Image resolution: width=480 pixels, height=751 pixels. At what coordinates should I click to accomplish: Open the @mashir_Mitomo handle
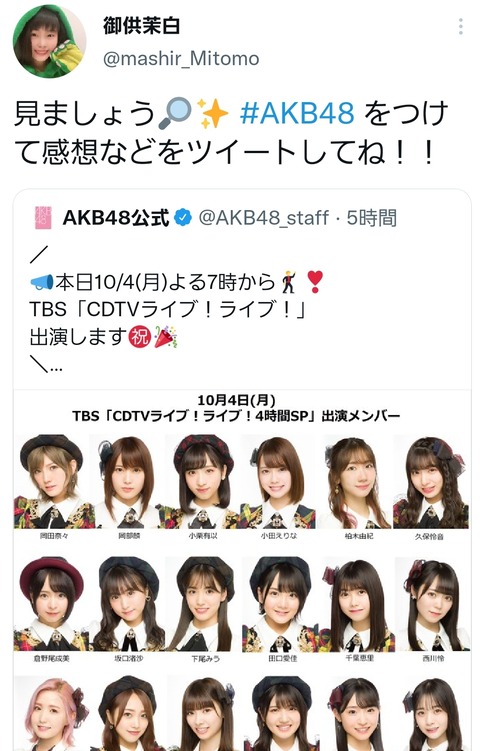(x=181, y=59)
